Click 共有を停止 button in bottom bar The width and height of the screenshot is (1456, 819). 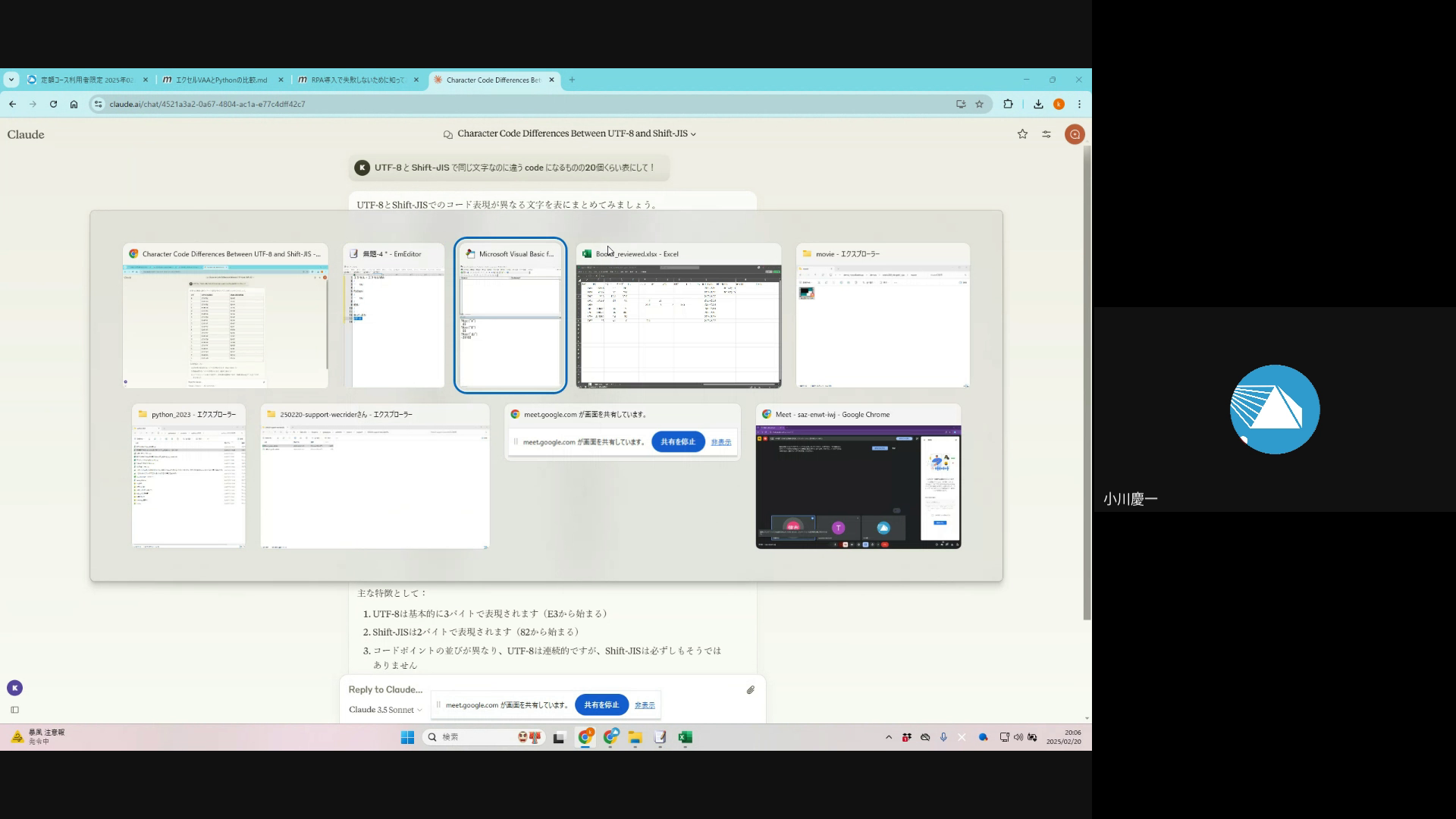pyautogui.click(x=601, y=704)
